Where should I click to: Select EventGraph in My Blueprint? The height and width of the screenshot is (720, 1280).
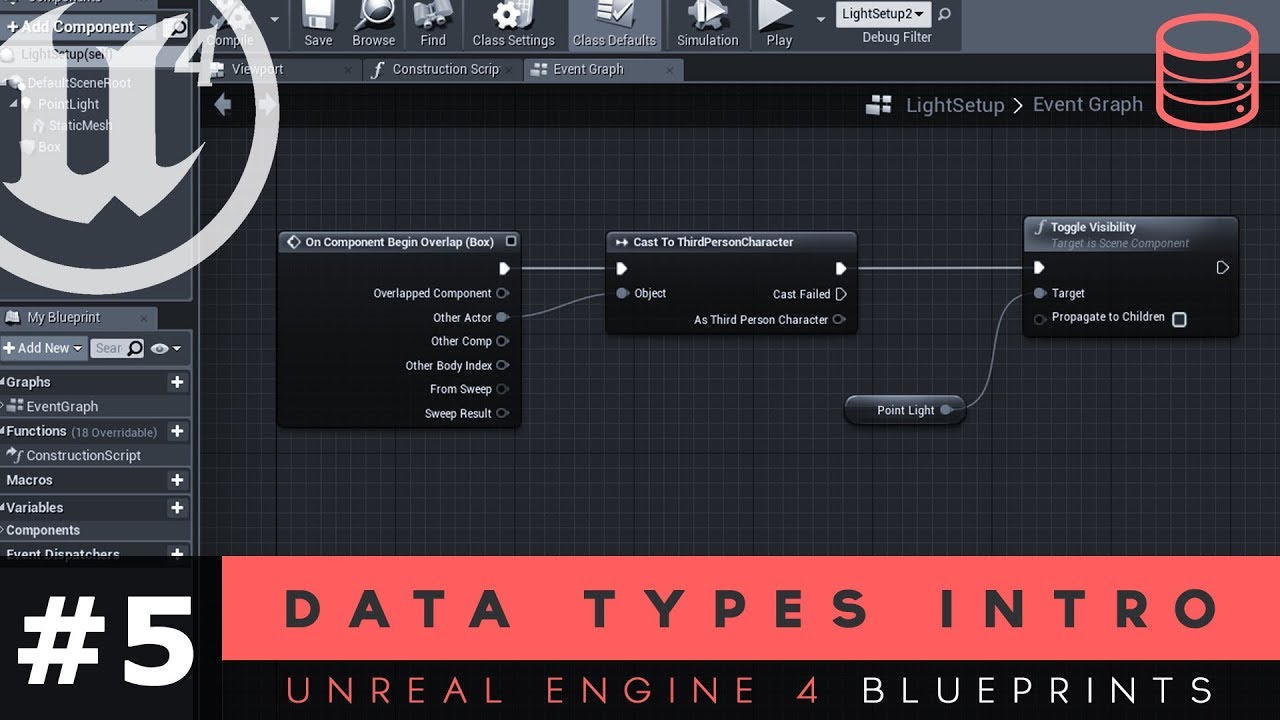(62, 406)
